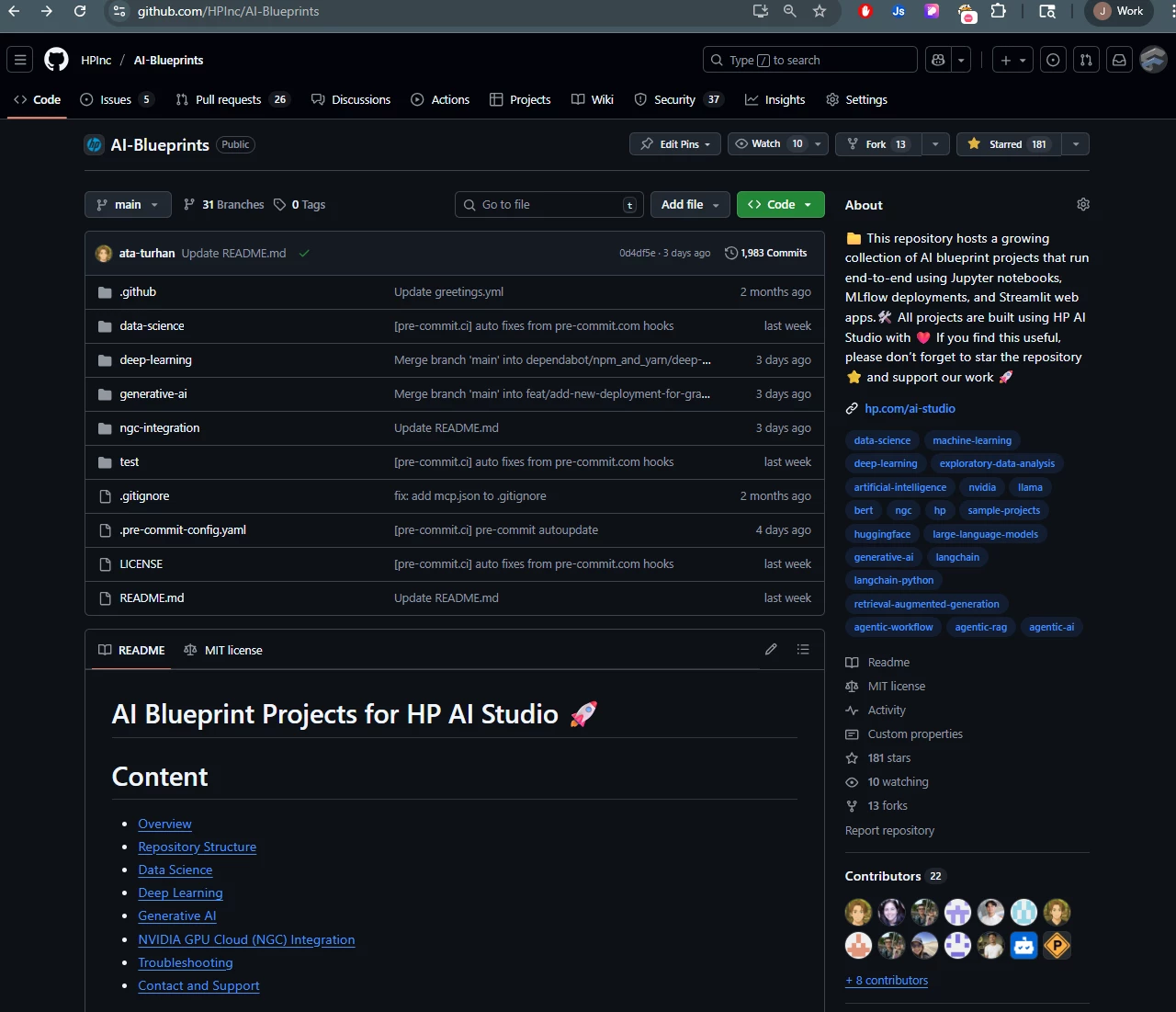Open the 0 Tags link

click(300, 204)
